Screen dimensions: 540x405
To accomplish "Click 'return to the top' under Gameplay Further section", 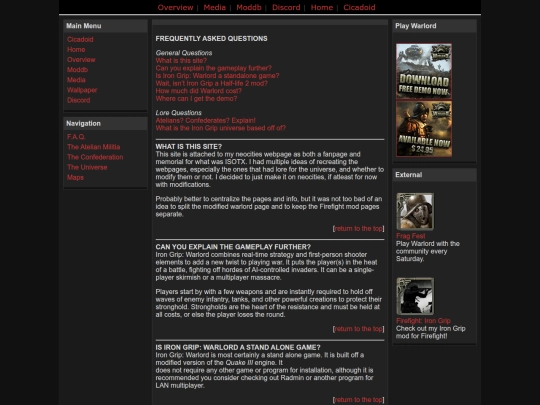I will coord(359,329).
